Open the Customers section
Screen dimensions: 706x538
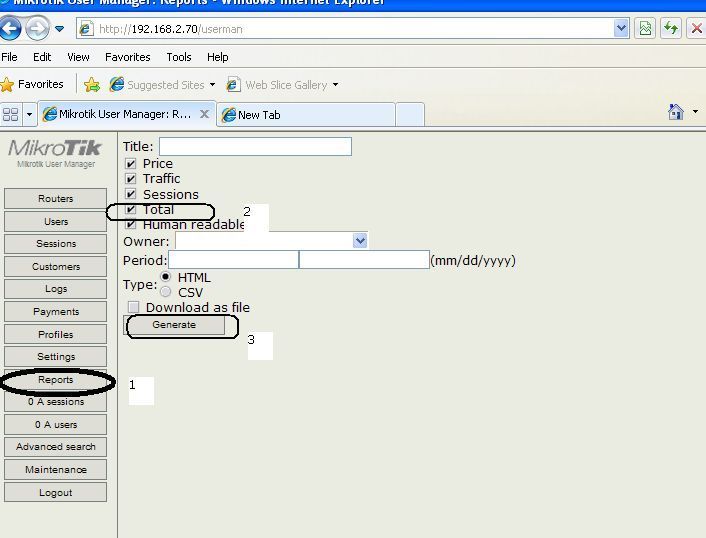(55, 267)
